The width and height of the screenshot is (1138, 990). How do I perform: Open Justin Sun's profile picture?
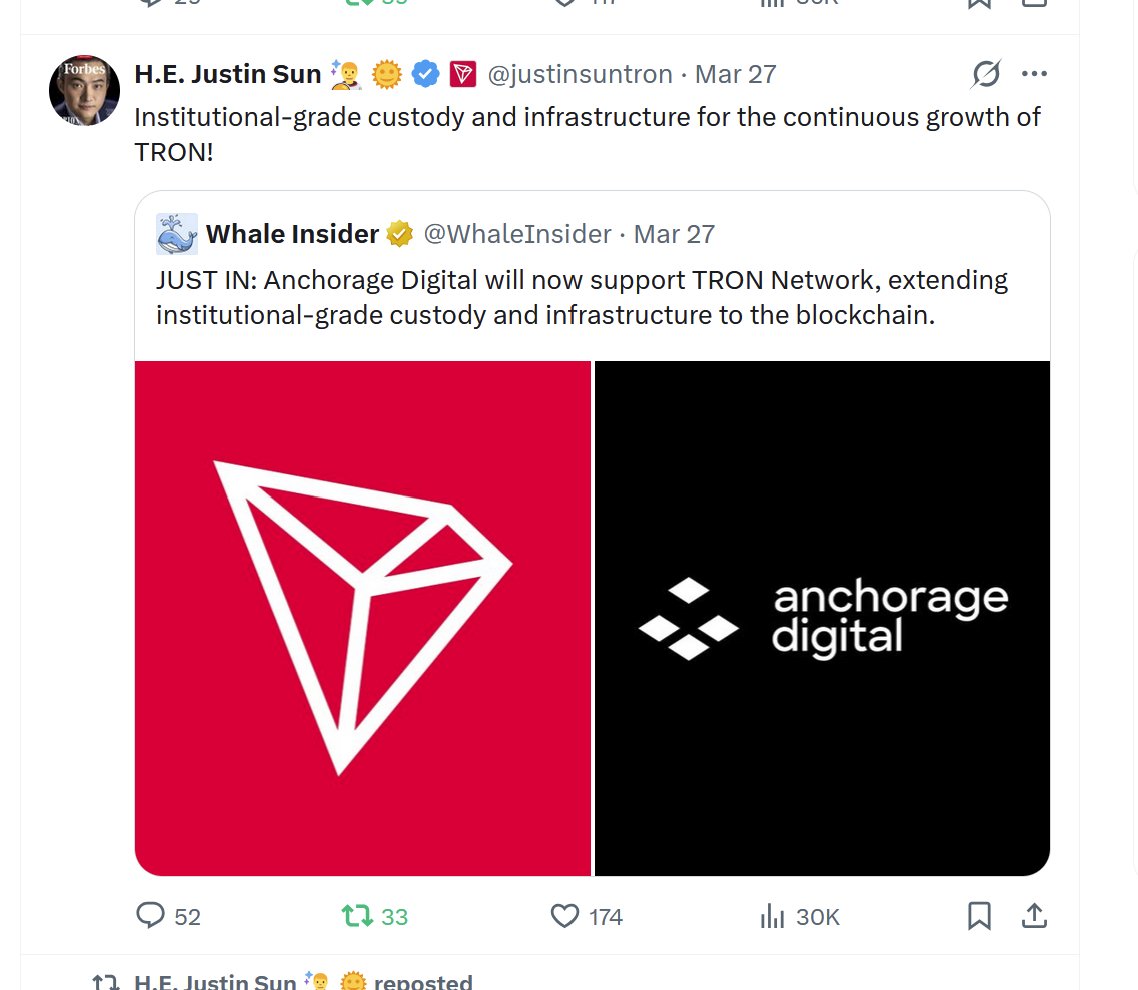pos(84,90)
